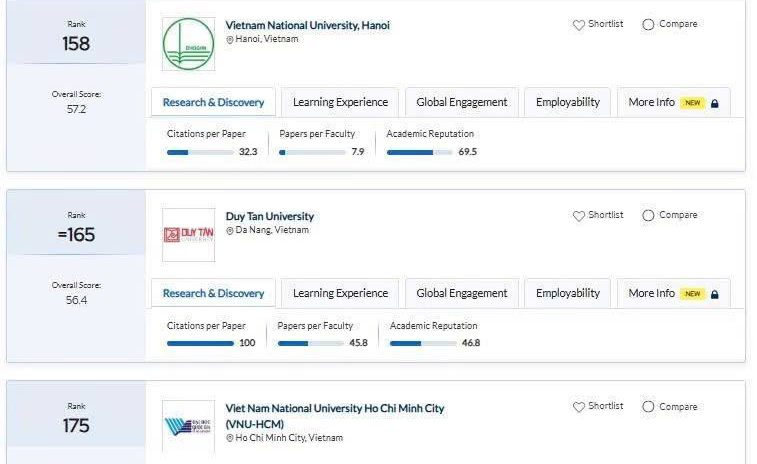
Task: Open More Info tab for Hanoi university
Action: (x=673, y=102)
